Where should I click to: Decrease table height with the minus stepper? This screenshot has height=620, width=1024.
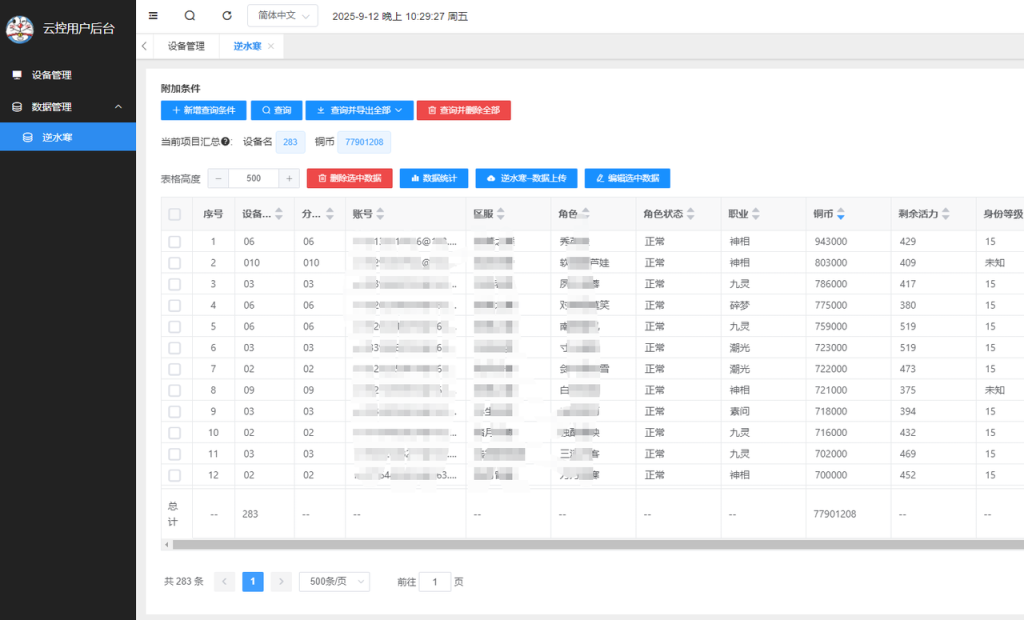[217, 178]
